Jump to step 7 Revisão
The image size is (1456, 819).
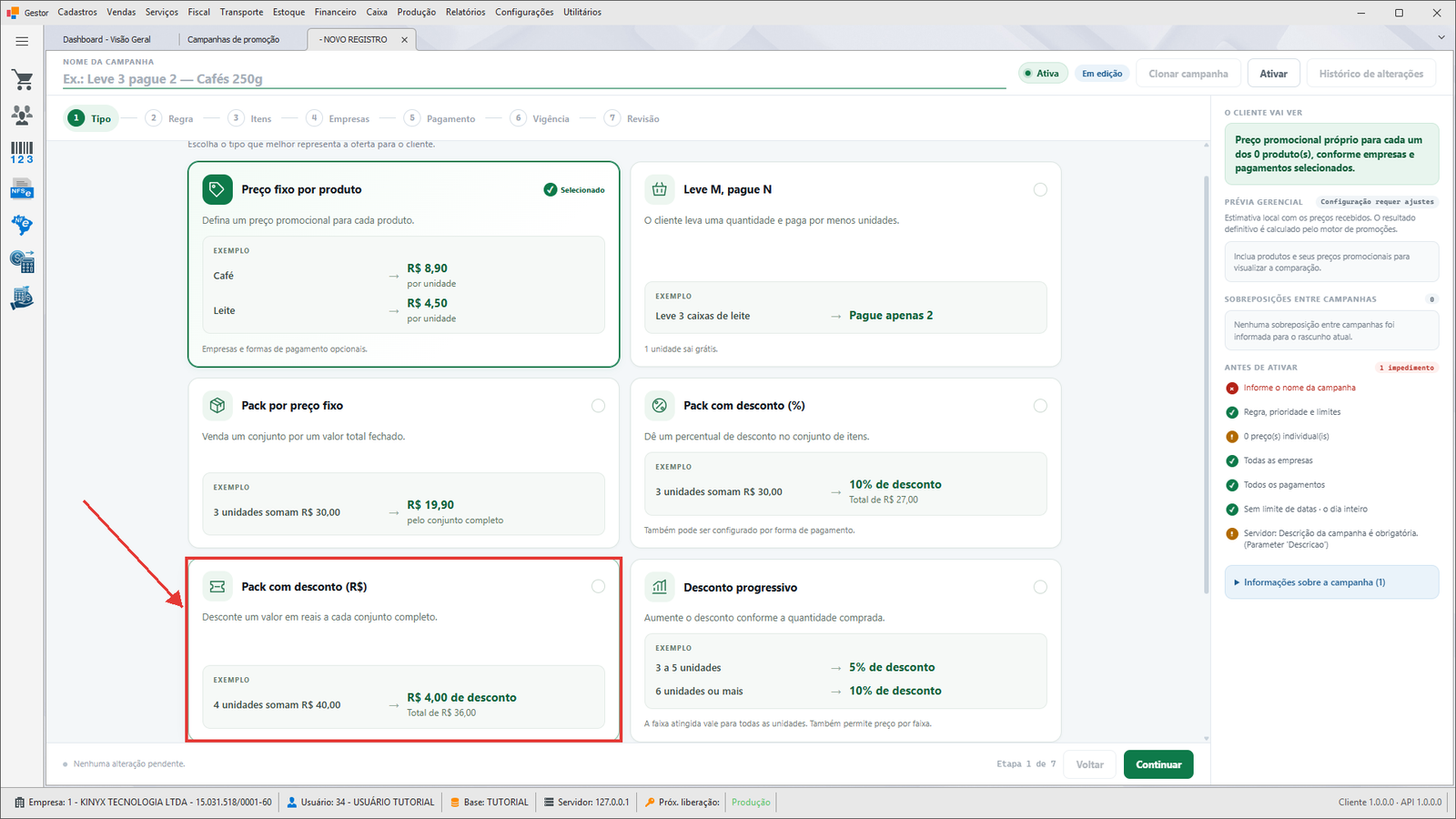(x=632, y=118)
